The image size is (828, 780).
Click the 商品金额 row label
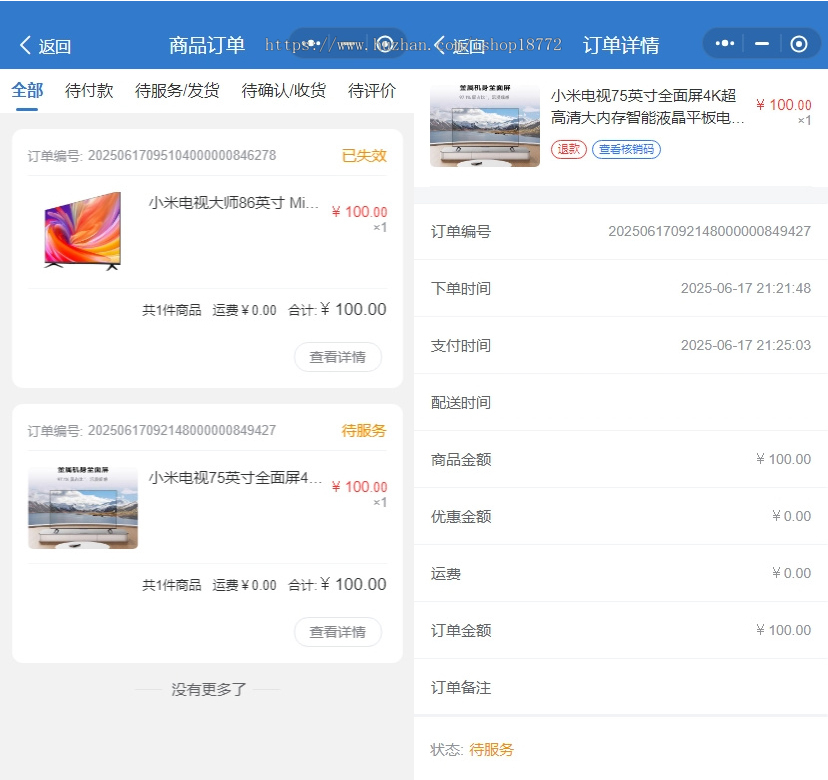(461, 459)
